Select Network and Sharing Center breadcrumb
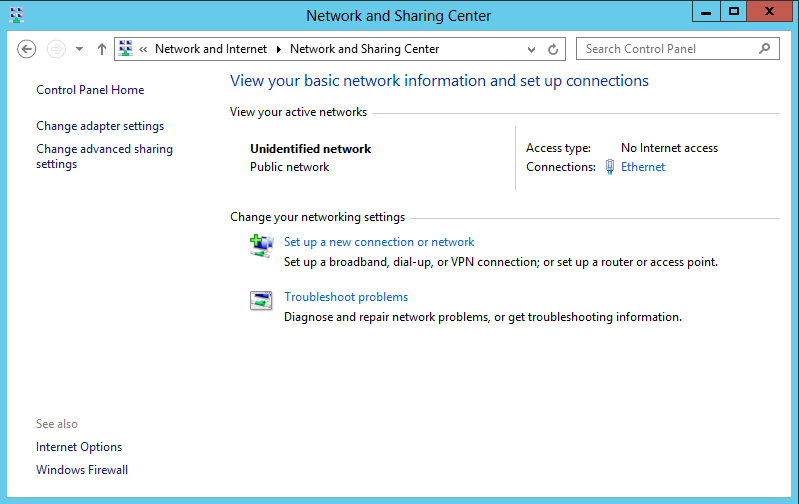 click(x=364, y=49)
